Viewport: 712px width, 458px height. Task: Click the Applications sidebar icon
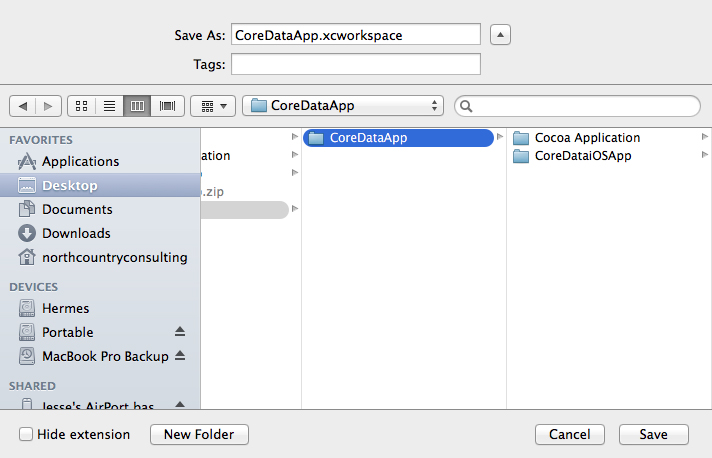[27, 162]
